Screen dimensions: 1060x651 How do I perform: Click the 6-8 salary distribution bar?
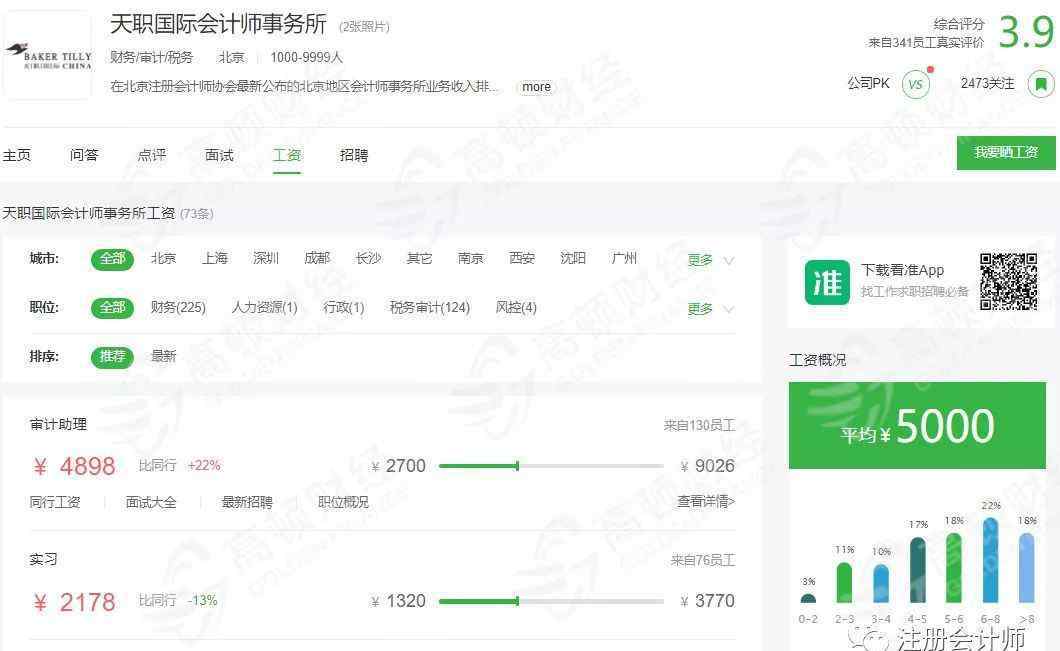(x=990, y=560)
